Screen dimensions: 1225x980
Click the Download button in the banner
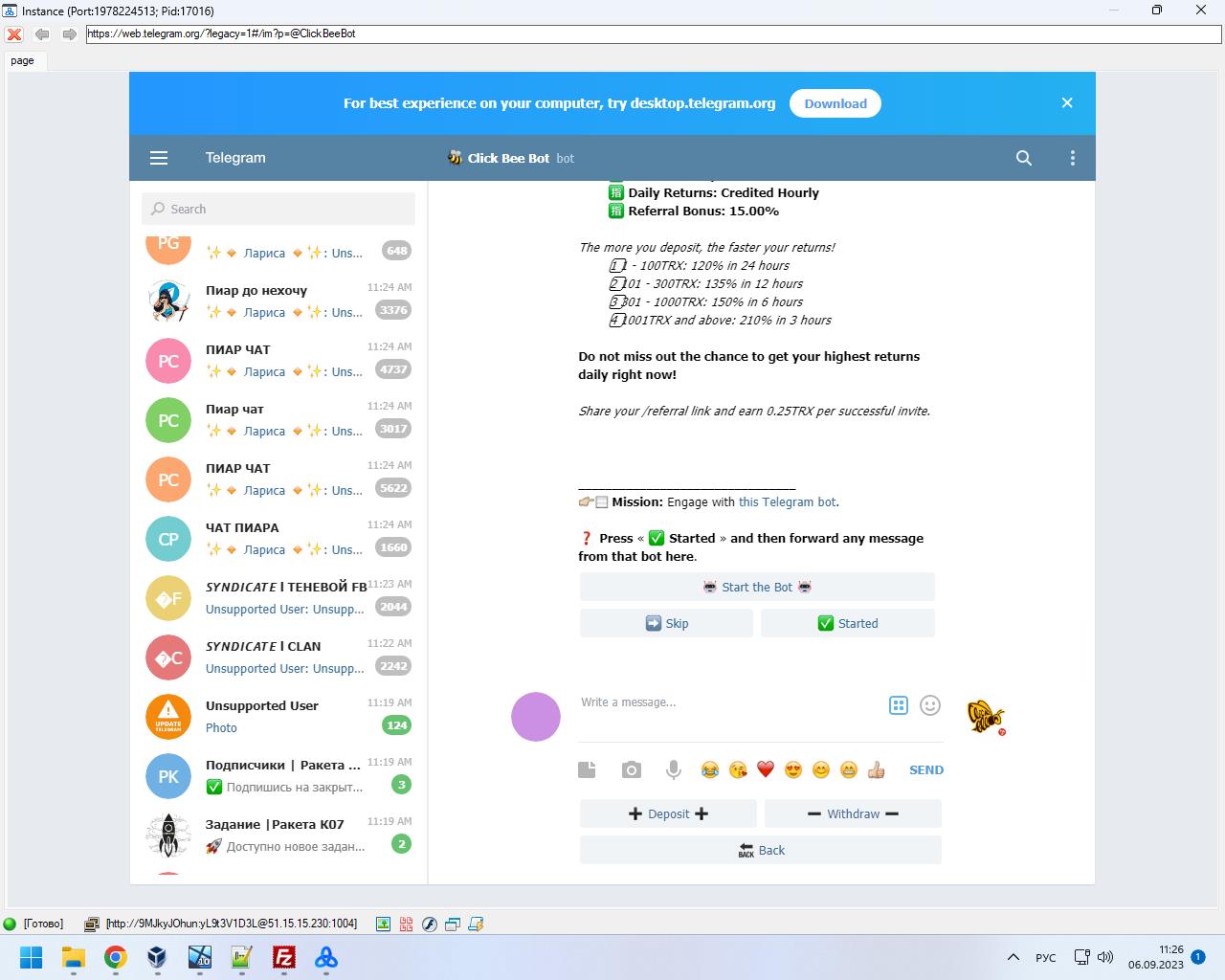[x=835, y=103]
